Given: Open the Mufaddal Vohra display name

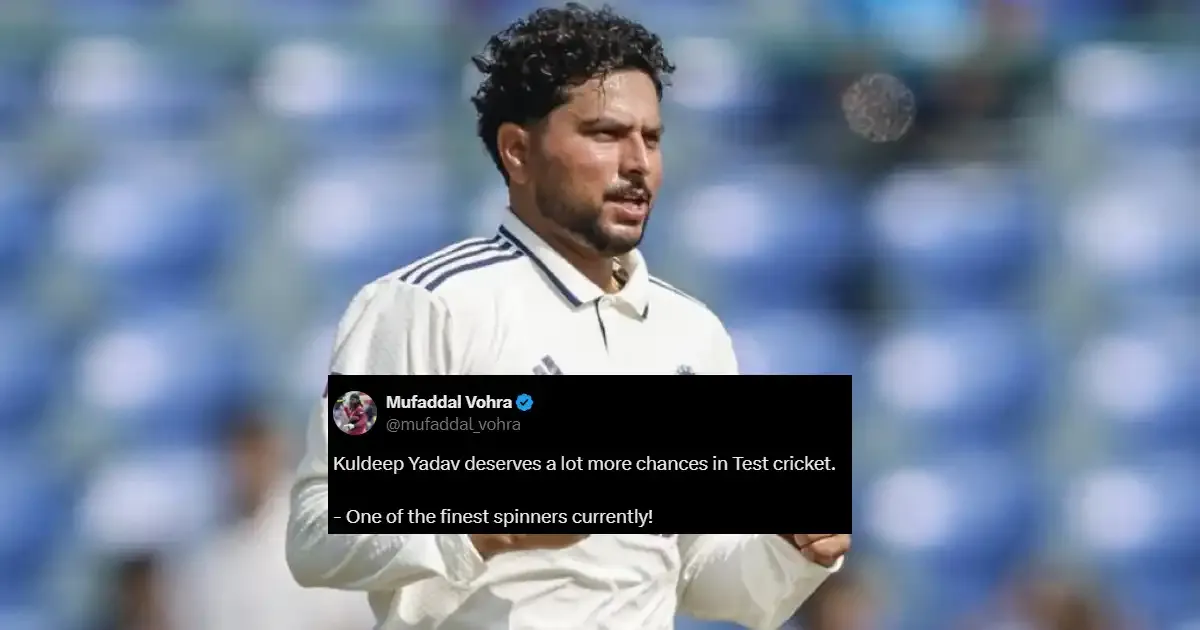Looking at the screenshot, I should (x=449, y=402).
